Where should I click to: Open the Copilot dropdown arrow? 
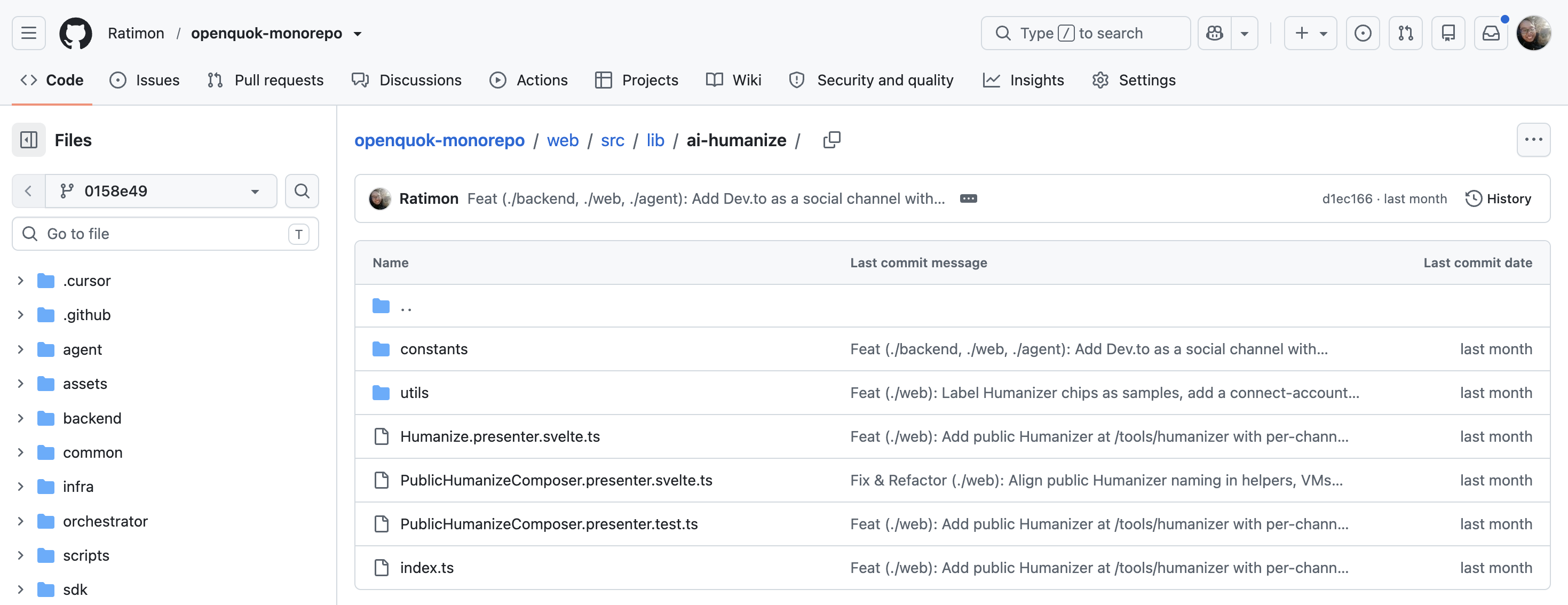(x=1245, y=33)
